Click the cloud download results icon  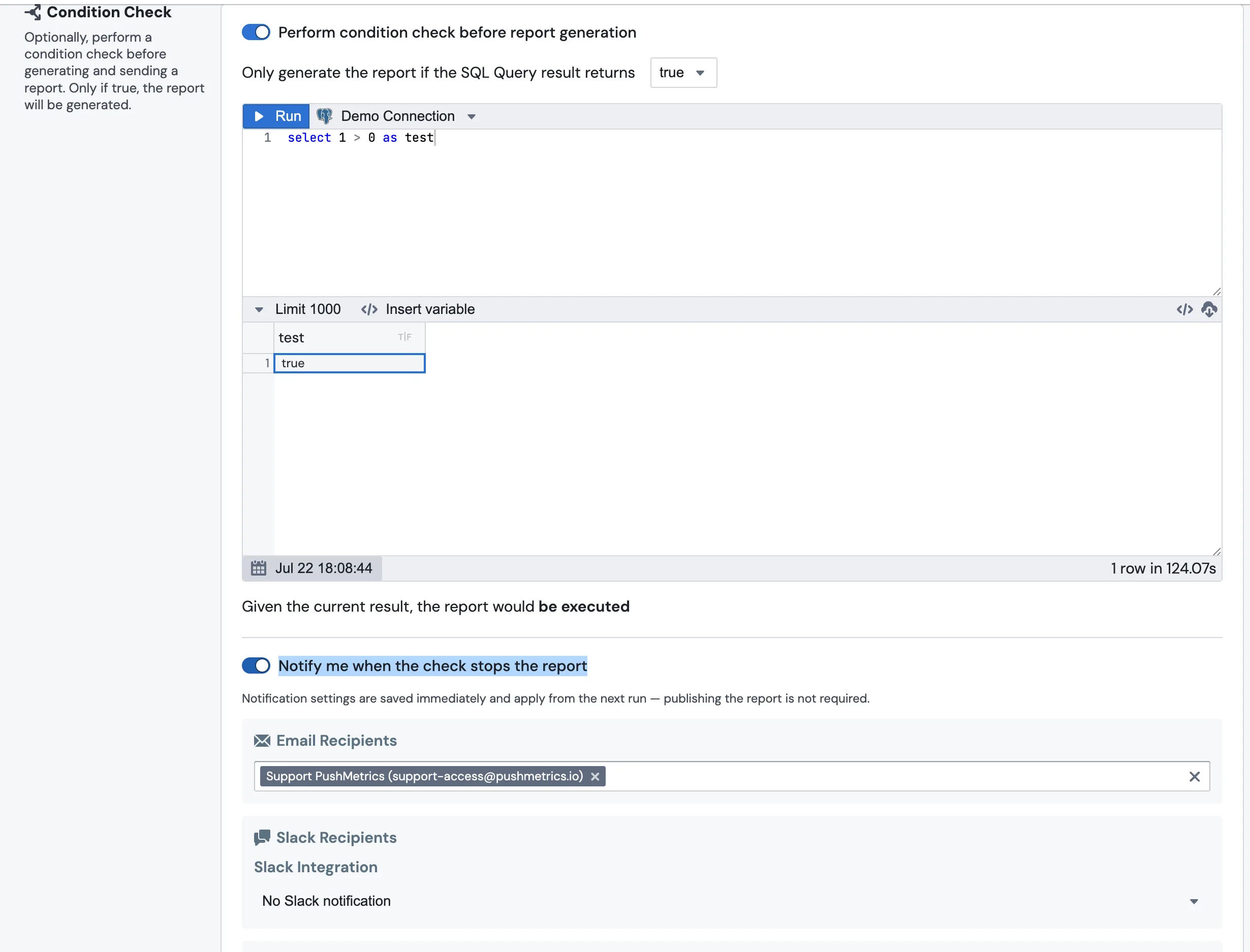pyautogui.click(x=1209, y=309)
